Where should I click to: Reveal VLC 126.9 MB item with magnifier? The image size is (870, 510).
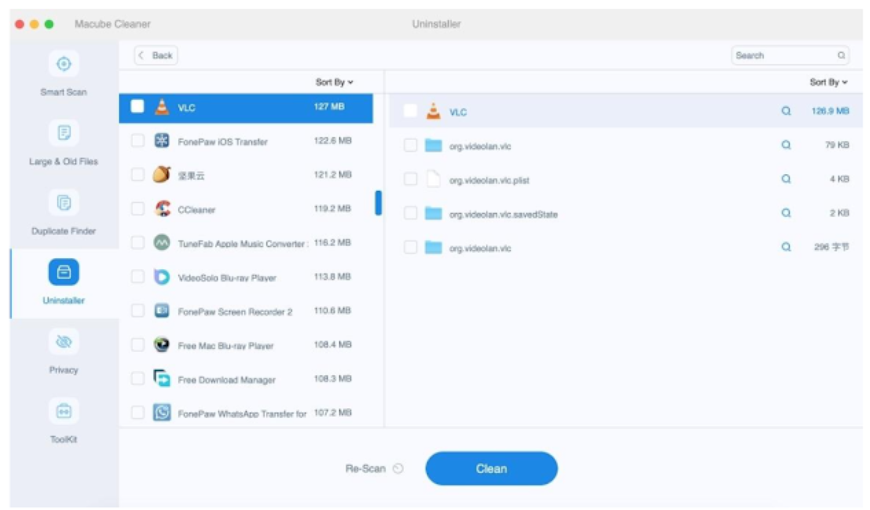tap(786, 111)
